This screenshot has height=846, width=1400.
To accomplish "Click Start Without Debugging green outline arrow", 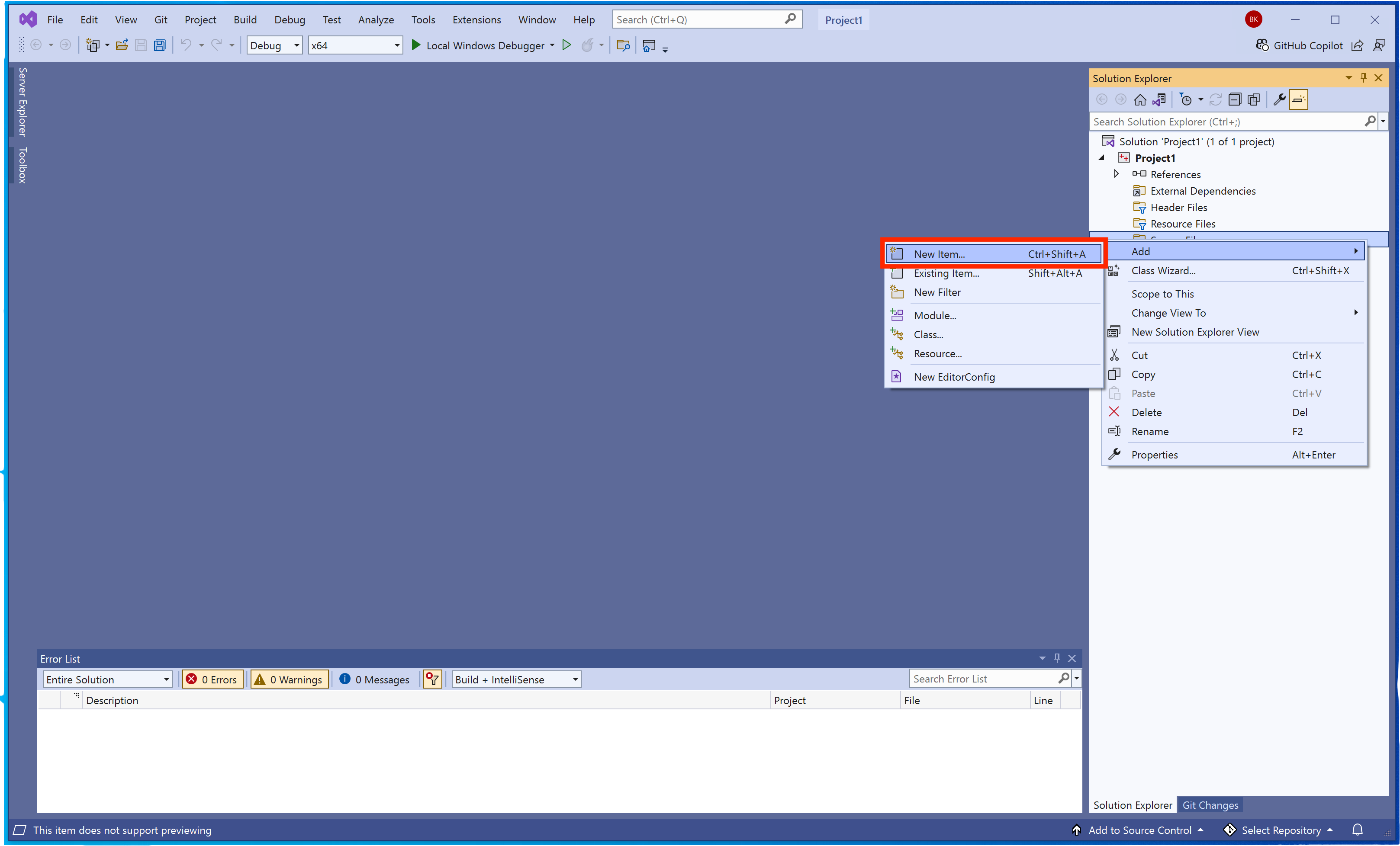I will (566, 45).
